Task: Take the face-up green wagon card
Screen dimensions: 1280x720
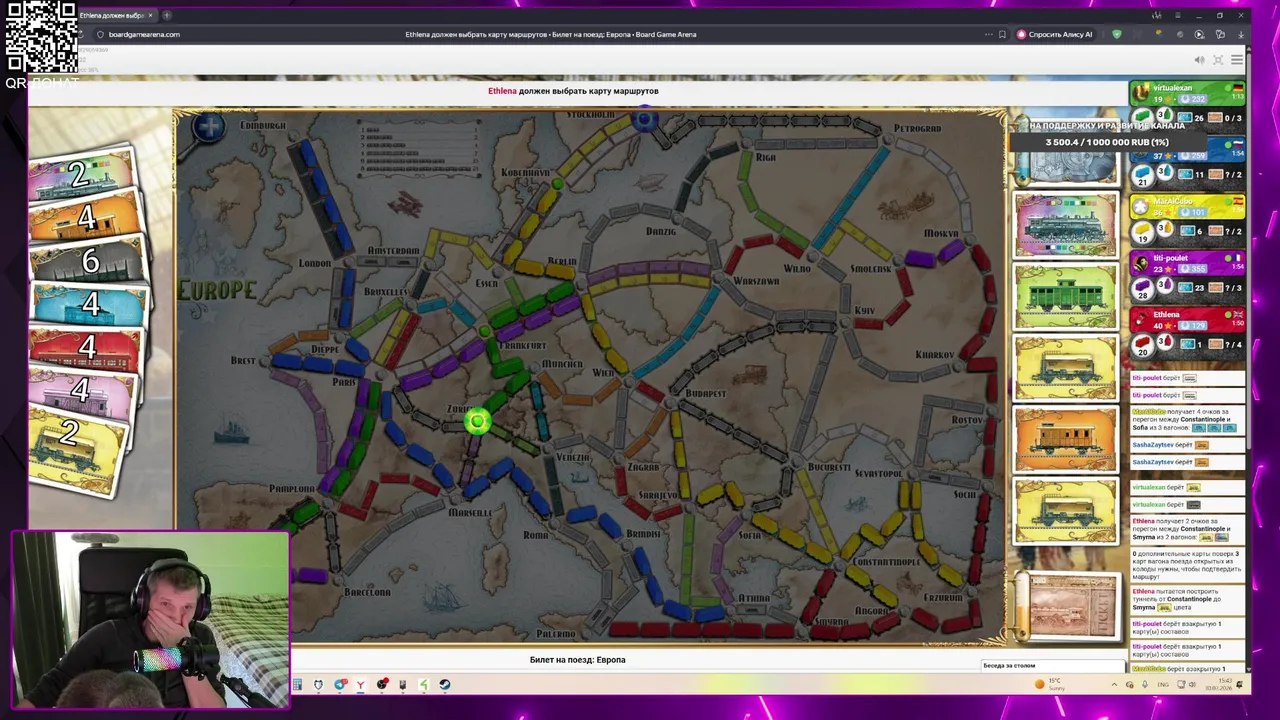Action: click(x=1065, y=297)
